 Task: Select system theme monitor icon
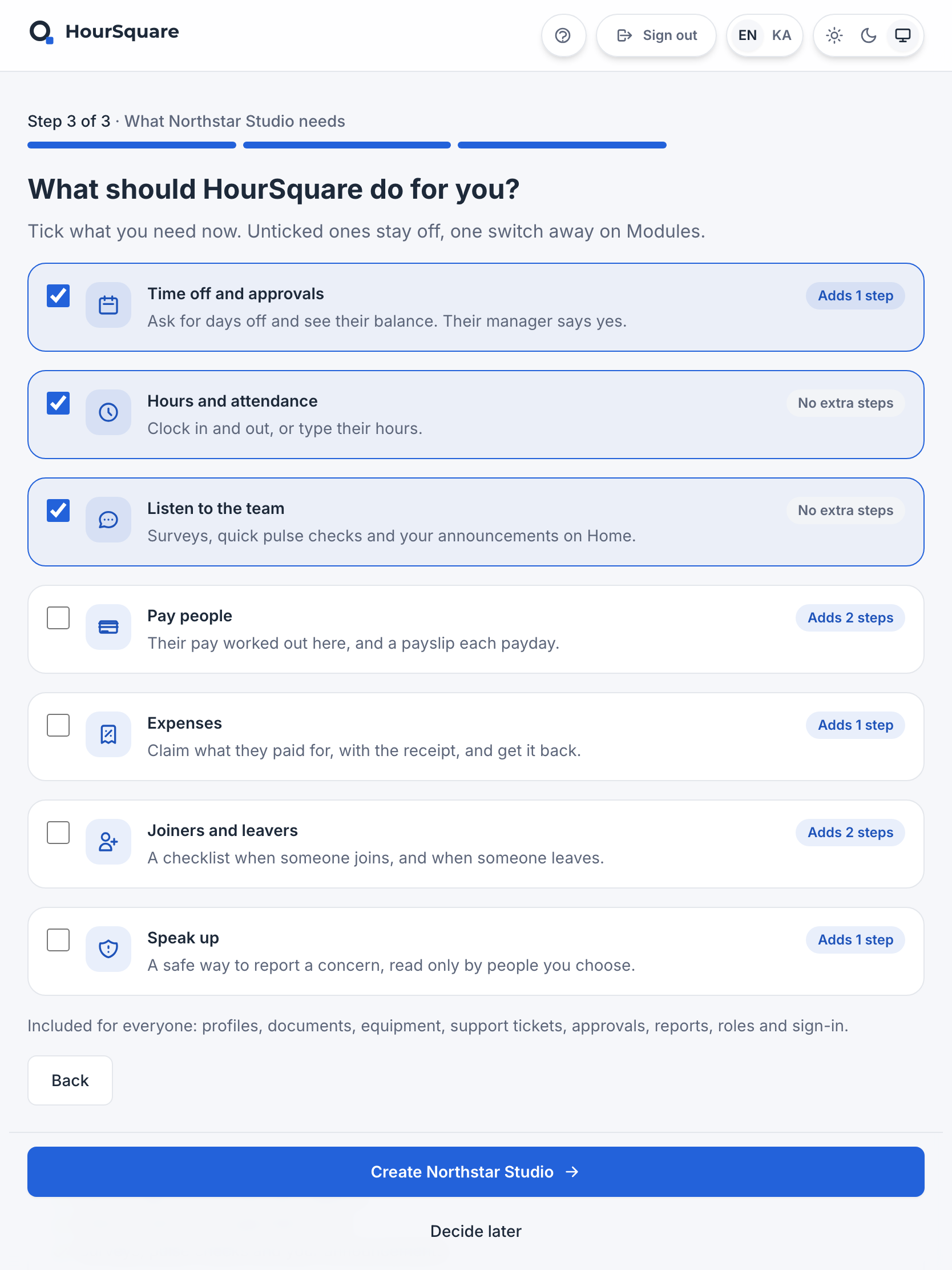(903, 35)
